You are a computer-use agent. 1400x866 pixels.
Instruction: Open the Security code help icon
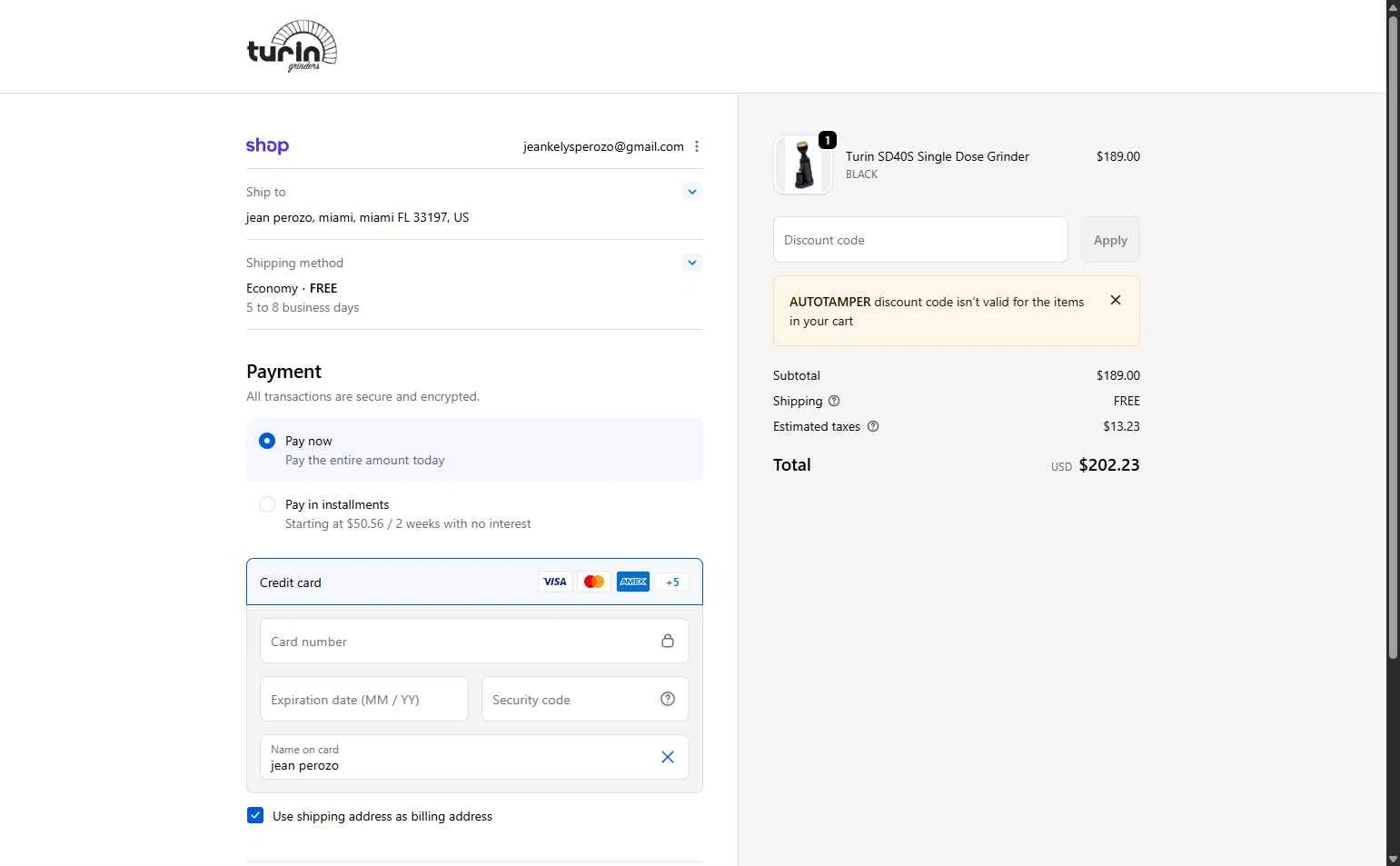point(668,699)
